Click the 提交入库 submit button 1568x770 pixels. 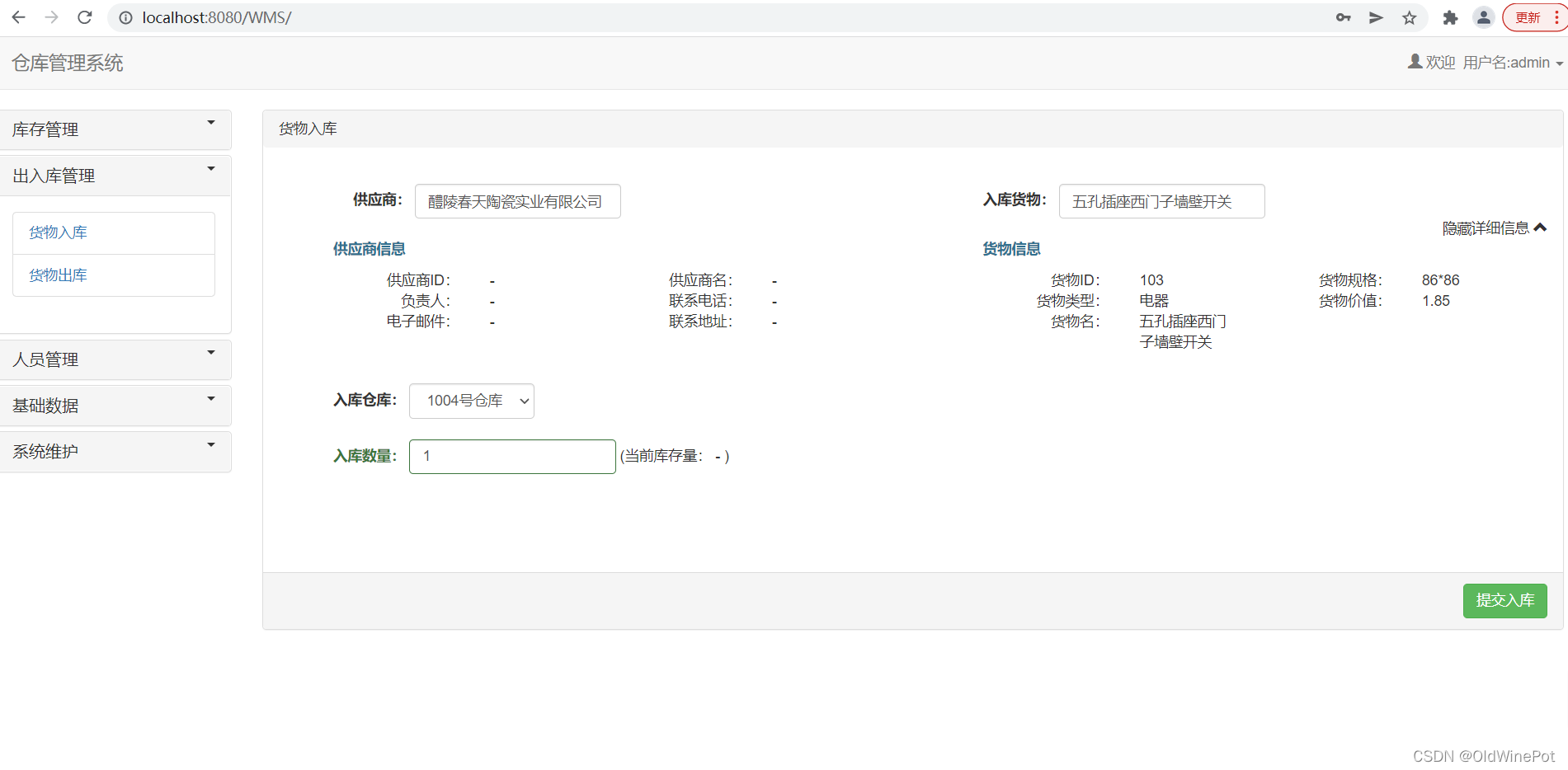tap(1504, 601)
